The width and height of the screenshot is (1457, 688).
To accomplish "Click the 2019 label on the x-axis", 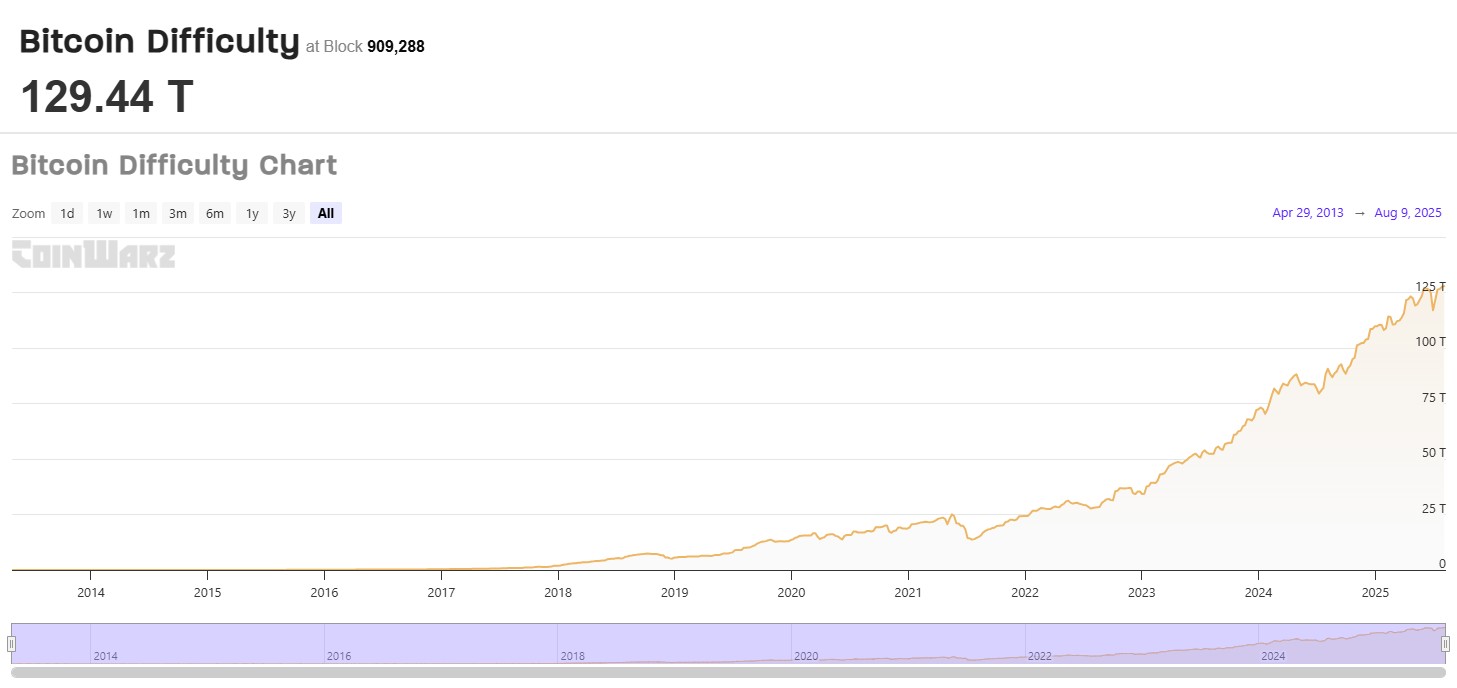I will (x=675, y=592).
